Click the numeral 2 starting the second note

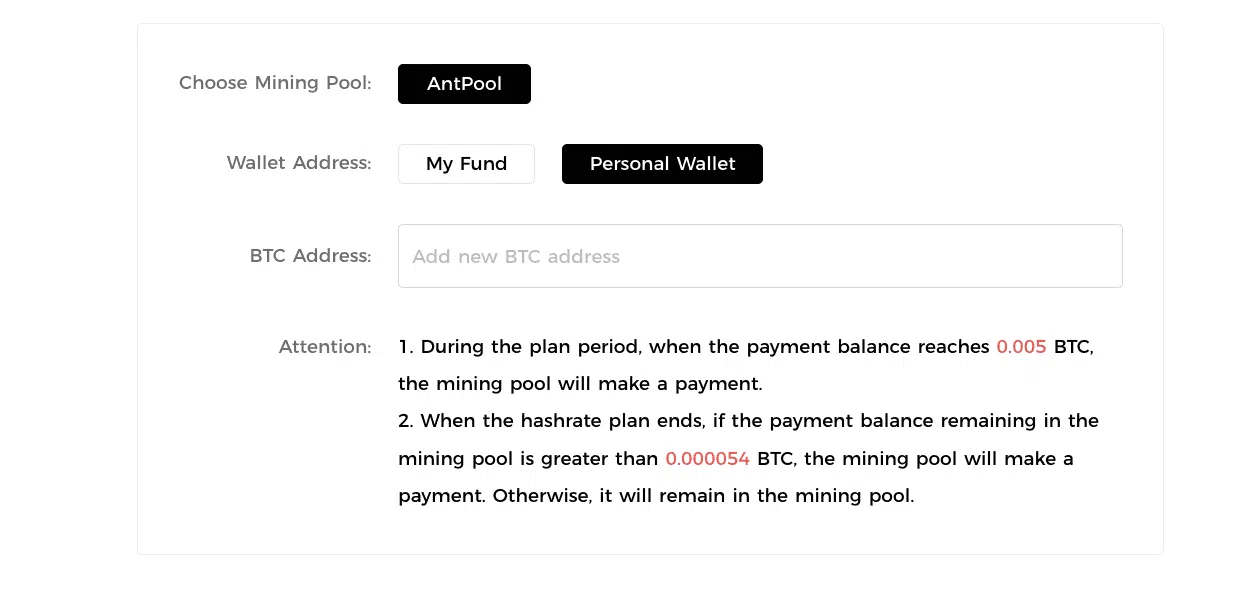pyautogui.click(x=404, y=421)
